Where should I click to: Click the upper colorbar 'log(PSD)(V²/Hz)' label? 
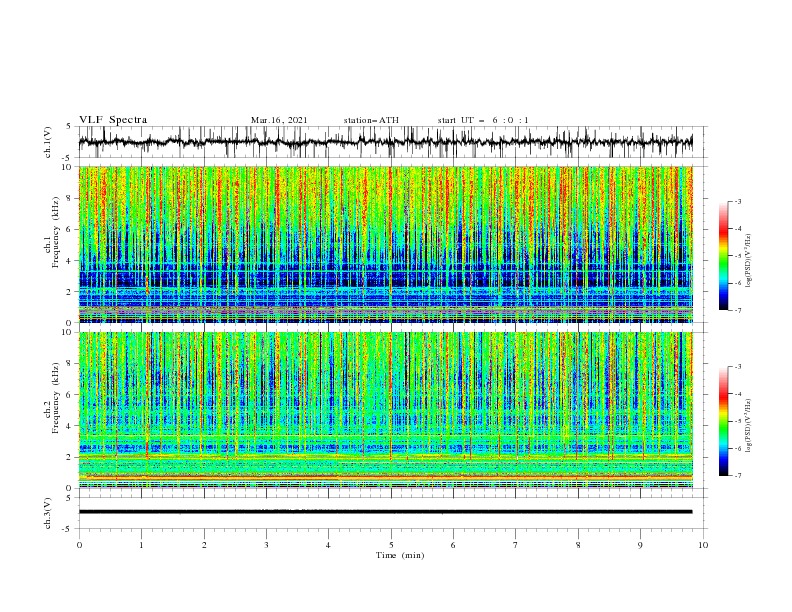[749, 261]
